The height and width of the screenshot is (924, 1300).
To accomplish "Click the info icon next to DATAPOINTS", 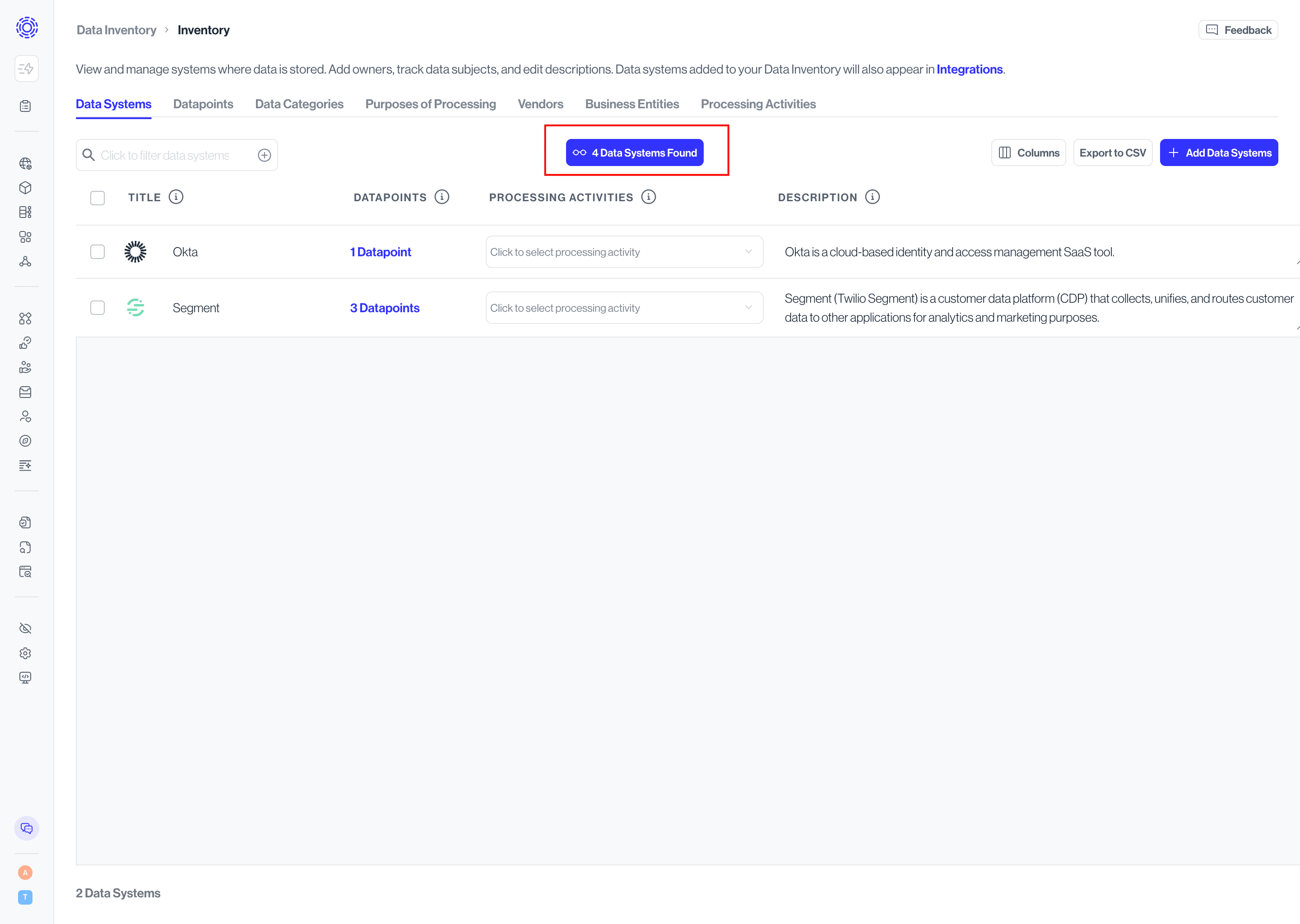I will pyautogui.click(x=441, y=197).
